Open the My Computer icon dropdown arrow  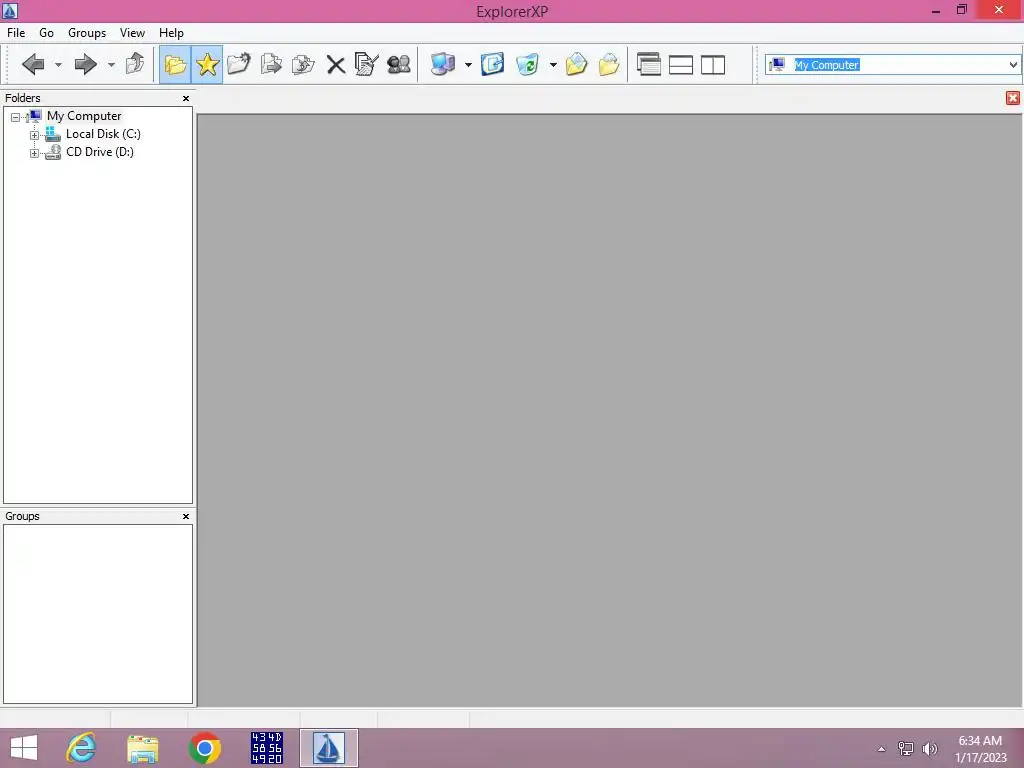468,65
